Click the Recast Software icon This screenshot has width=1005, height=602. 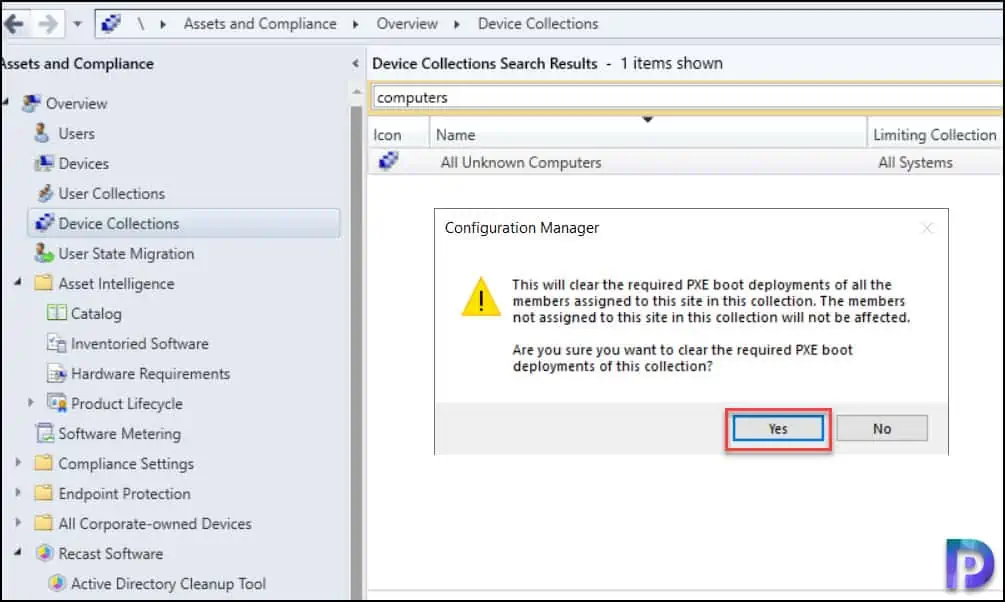pyautogui.click(x=44, y=553)
